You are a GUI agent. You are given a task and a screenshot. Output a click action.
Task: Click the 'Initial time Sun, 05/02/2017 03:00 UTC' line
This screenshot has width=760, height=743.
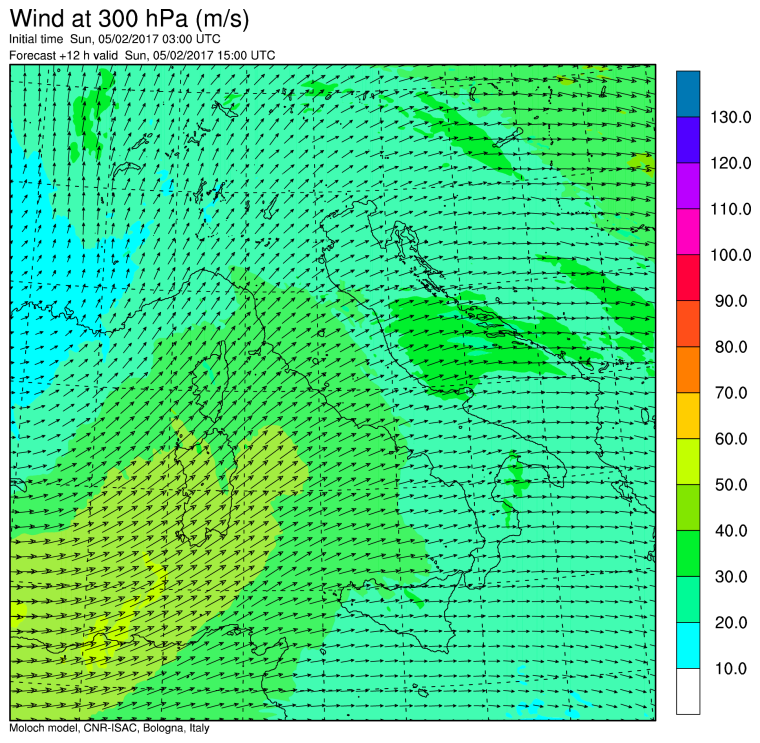tap(115, 39)
